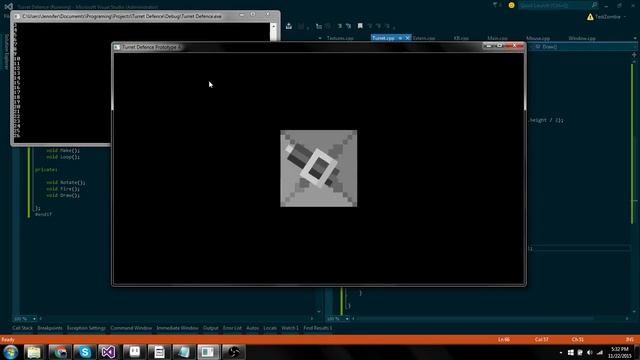
Task: Switch to the Output tab
Action: coord(211,328)
